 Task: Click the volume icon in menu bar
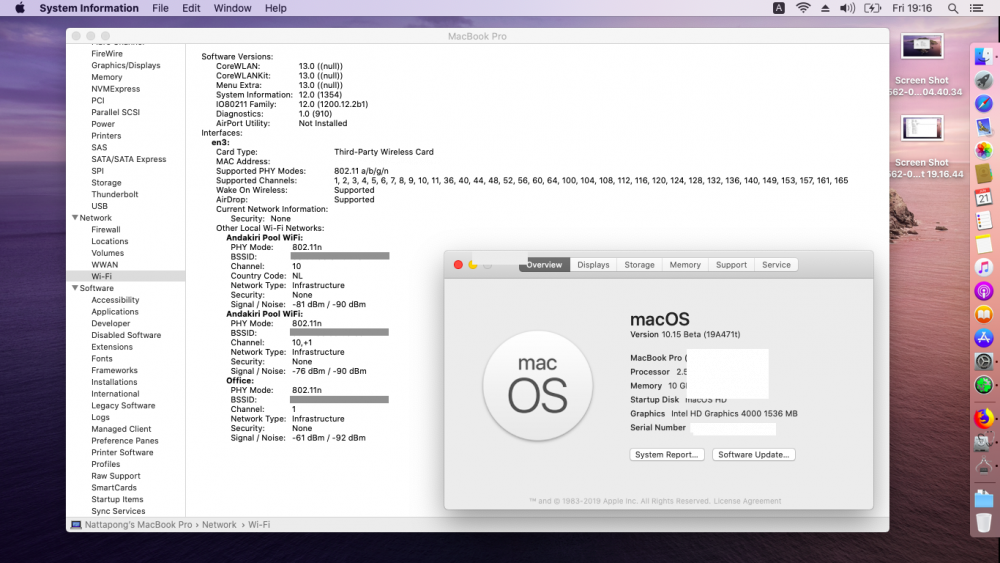(847, 8)
